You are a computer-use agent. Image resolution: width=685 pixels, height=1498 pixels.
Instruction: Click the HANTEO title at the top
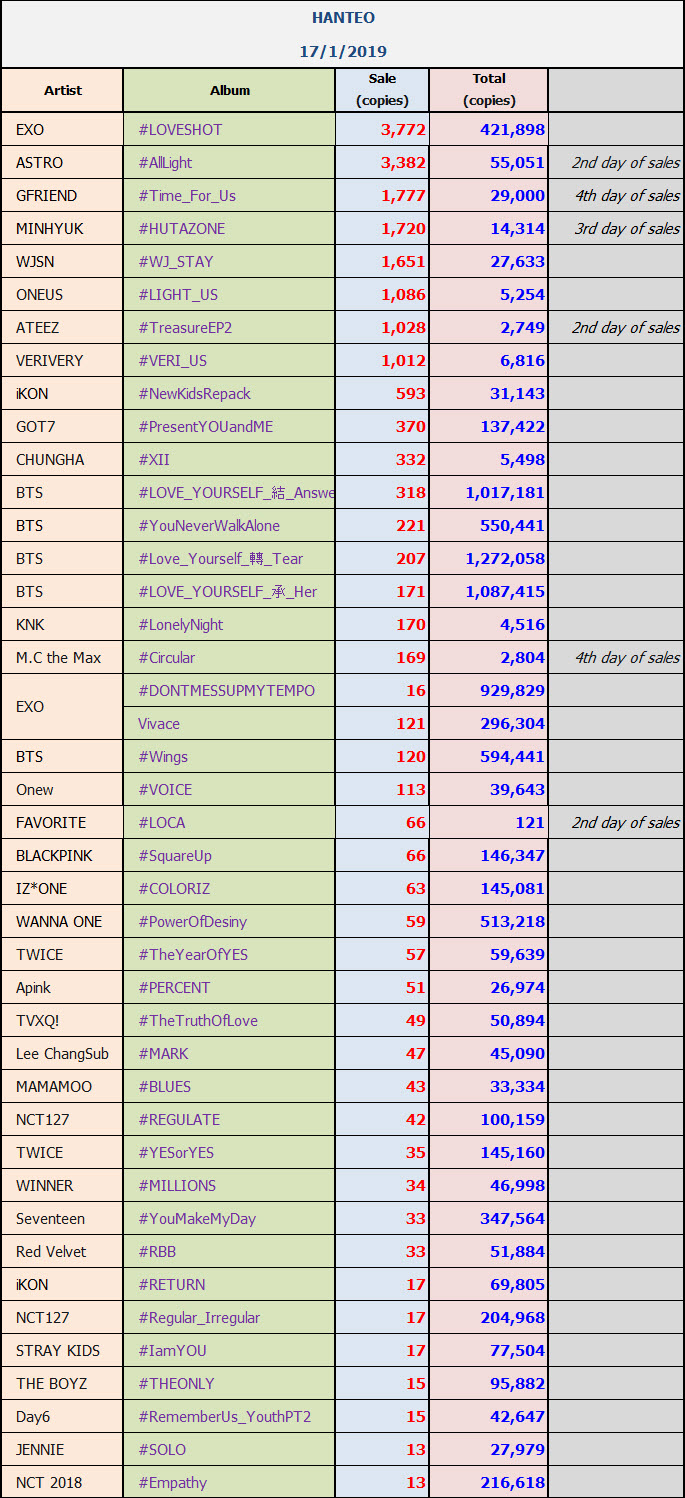coord(342,18)
